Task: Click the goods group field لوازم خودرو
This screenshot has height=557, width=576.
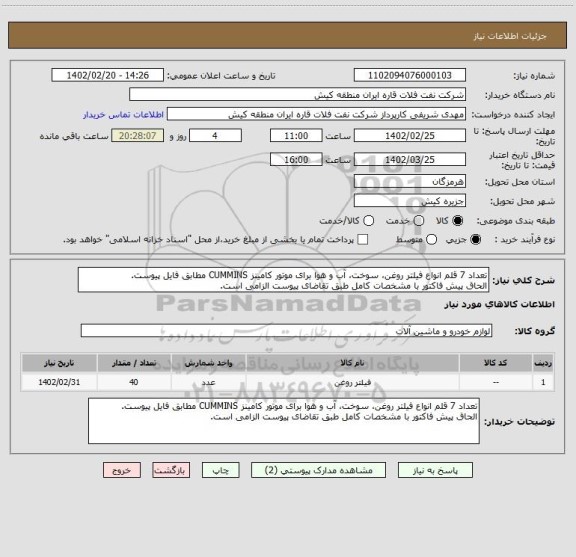Action: pos(287,331)
